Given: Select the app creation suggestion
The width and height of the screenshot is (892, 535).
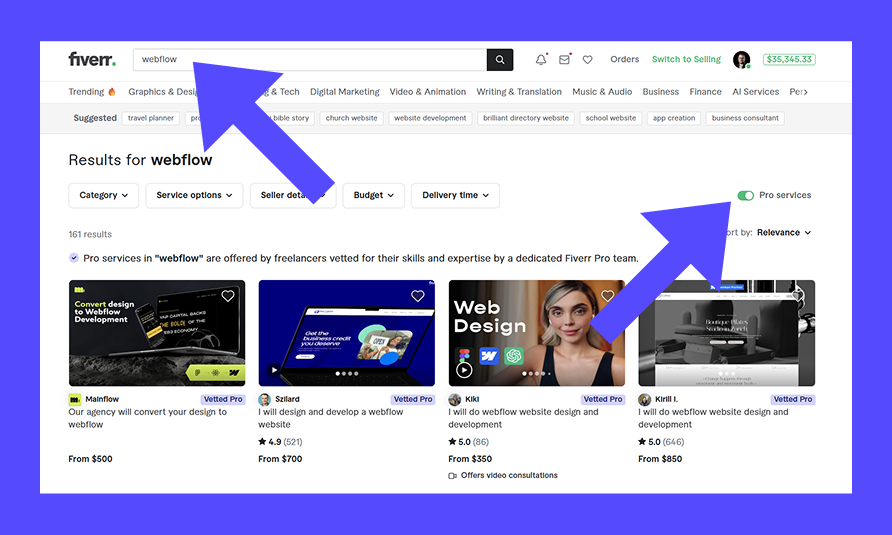Looking at the screenshot, I should tap(674, 118).
